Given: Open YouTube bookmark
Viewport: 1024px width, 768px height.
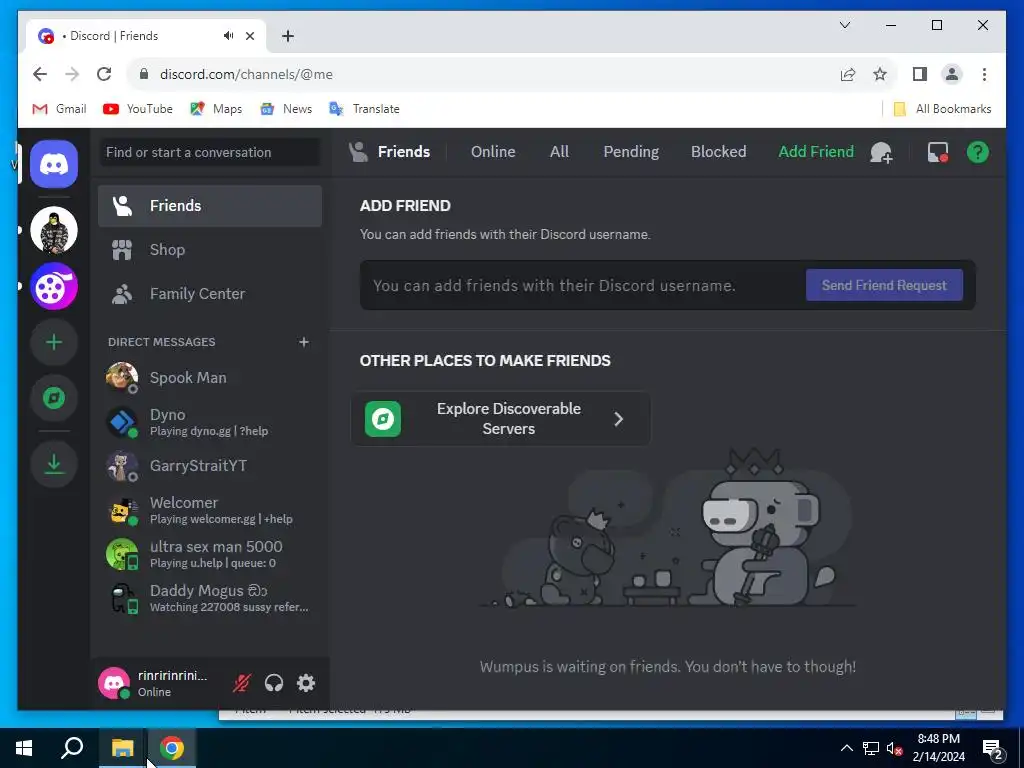Looking at the screenshot, I should pos(138,109).
